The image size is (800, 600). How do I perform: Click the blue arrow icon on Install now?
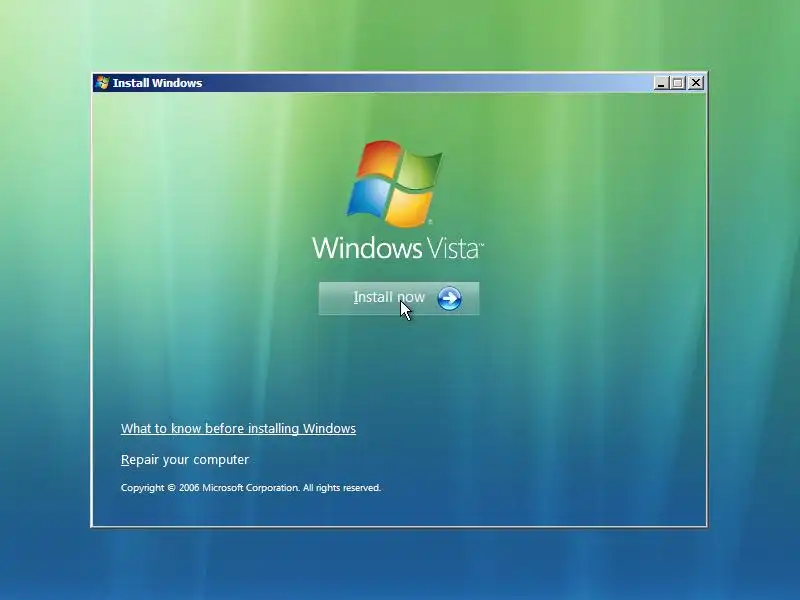click(x=449, y=298)
